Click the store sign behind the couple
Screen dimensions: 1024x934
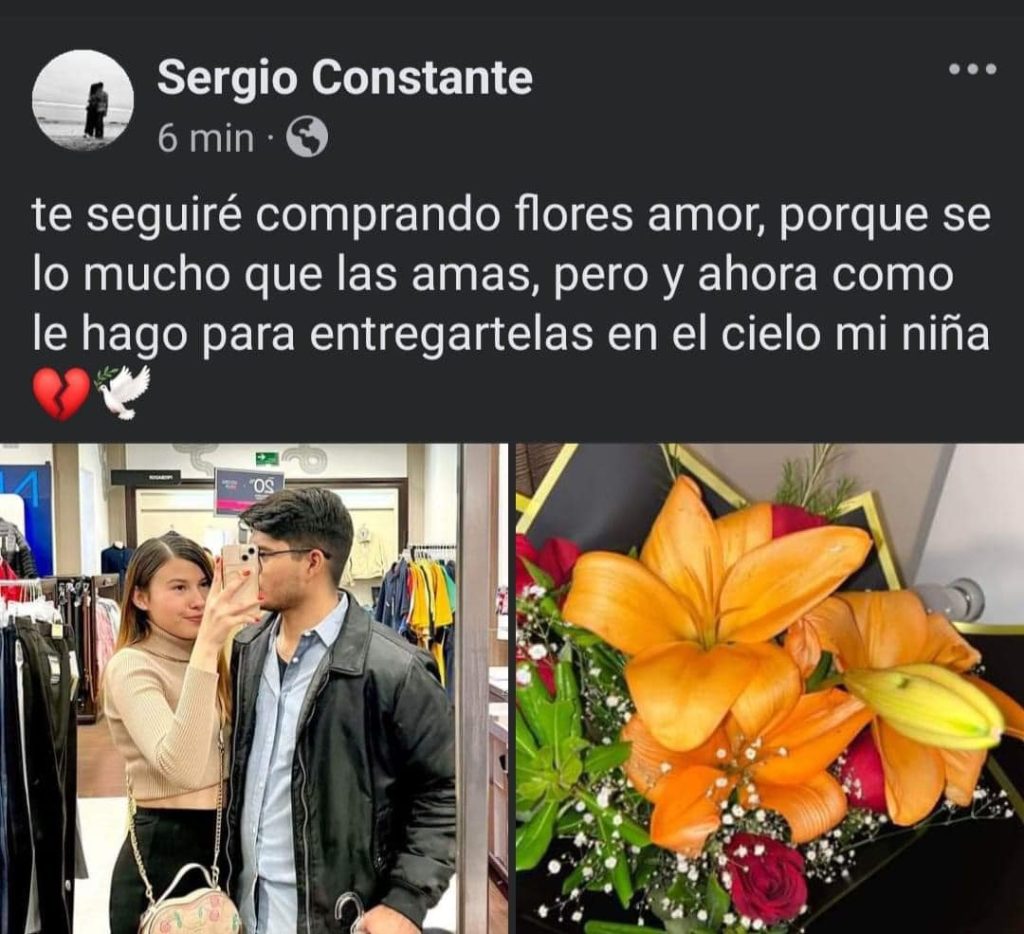point(249,489)
